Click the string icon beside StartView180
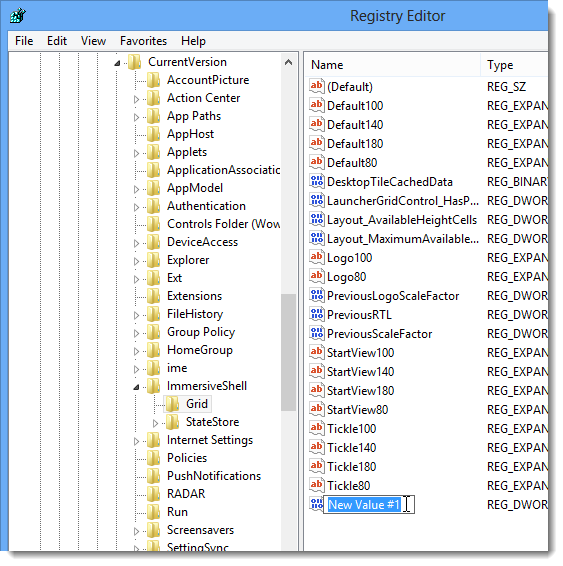563x566 pixels. [317, 390]
